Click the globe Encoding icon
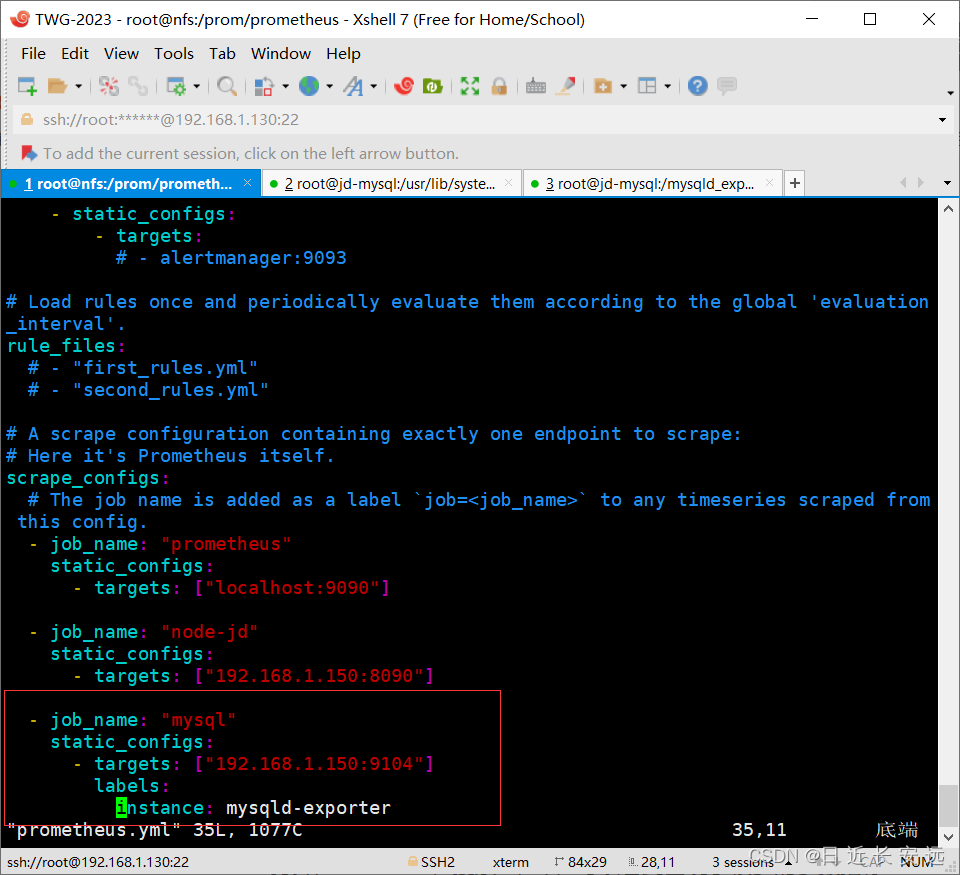 pos(309,86)
